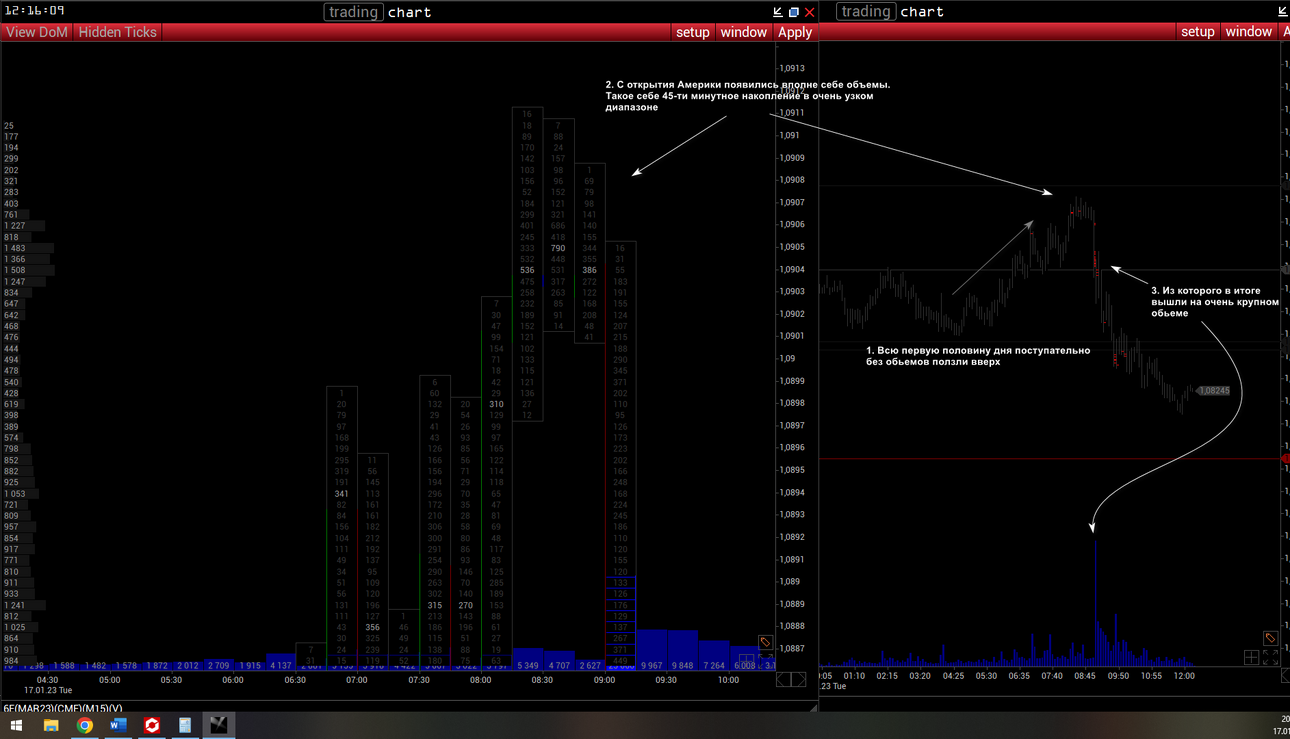Toggle Hidden Ticks in left chart
Image resolution: width=1290 pixels, height=739 pixels.
(118, 32)
